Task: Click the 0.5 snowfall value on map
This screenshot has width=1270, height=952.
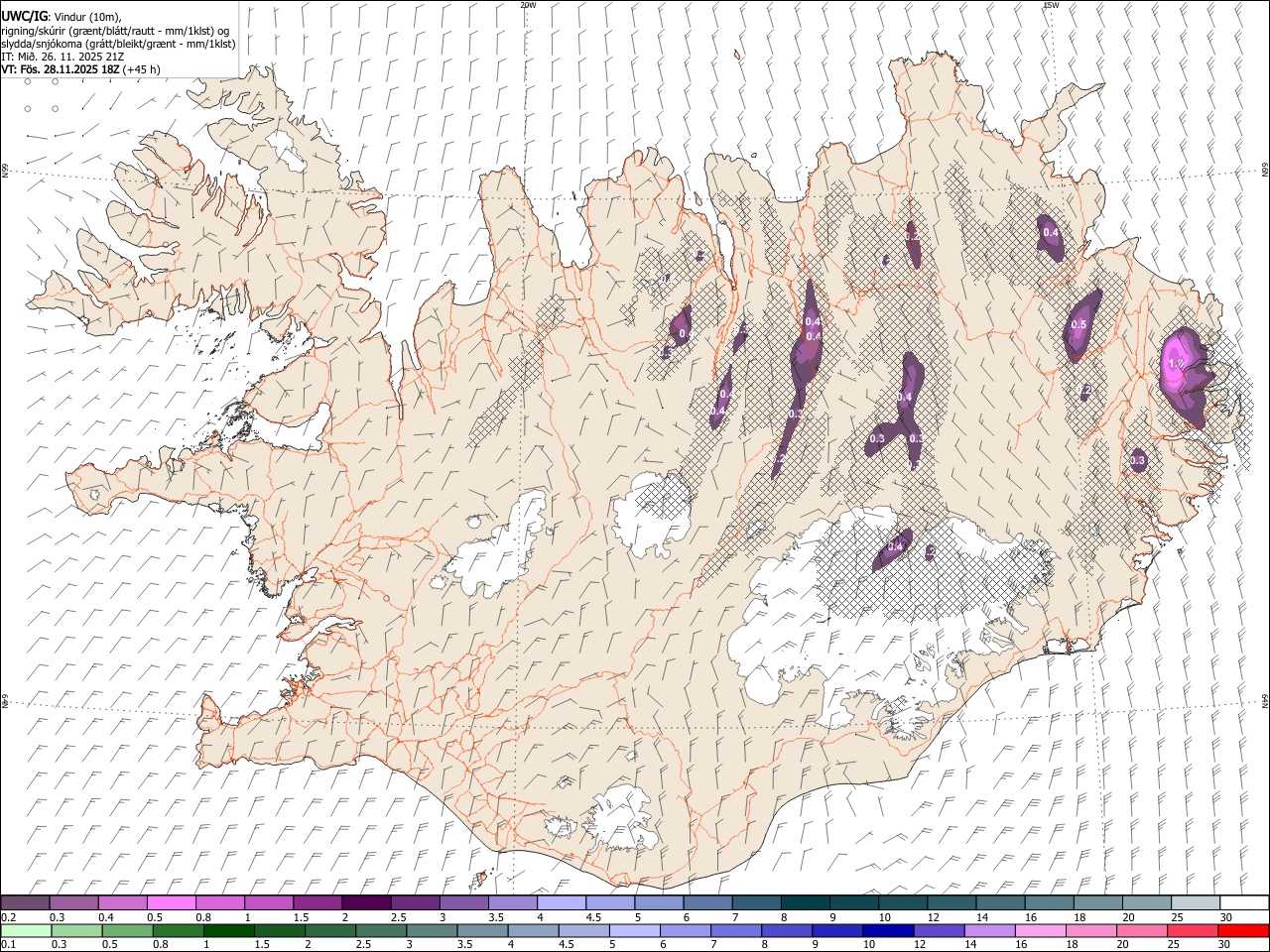Action: (1079, 324)
